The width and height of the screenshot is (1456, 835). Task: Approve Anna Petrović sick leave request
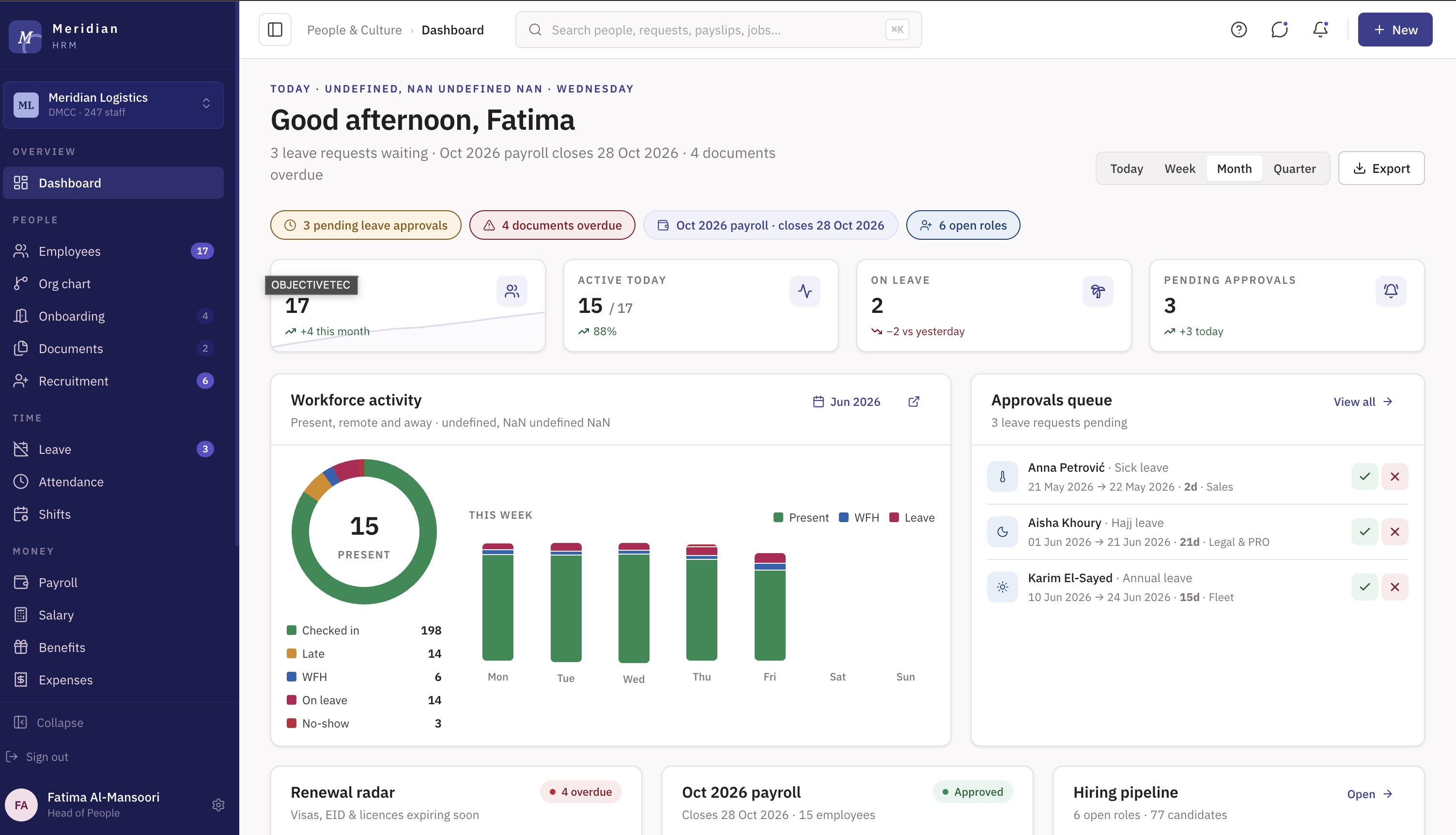1364,477
